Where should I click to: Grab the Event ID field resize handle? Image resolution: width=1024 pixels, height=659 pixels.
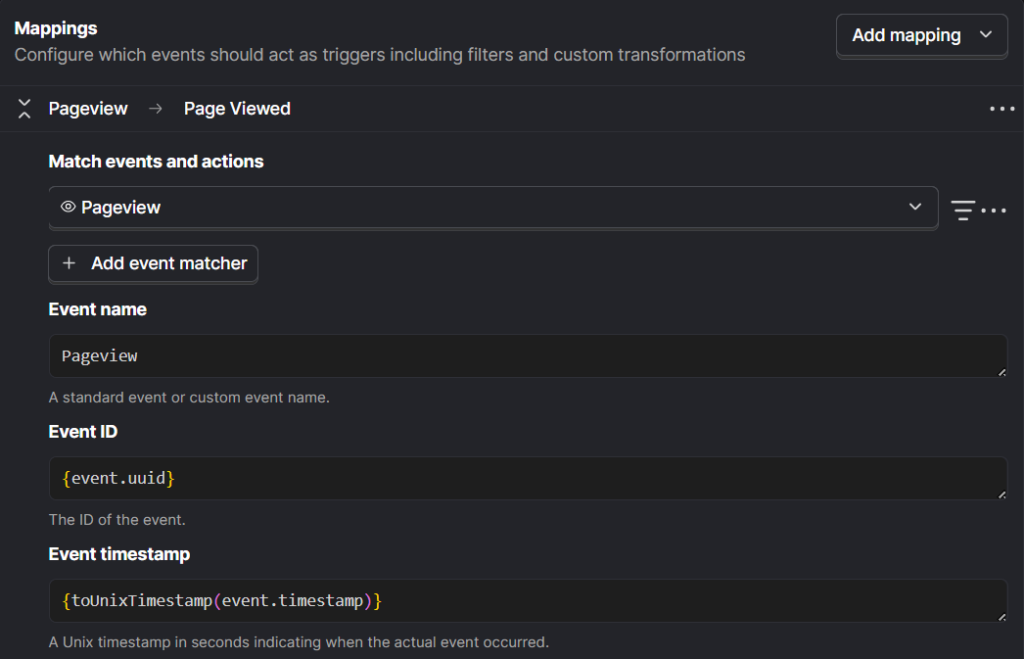click(1001, 494)
